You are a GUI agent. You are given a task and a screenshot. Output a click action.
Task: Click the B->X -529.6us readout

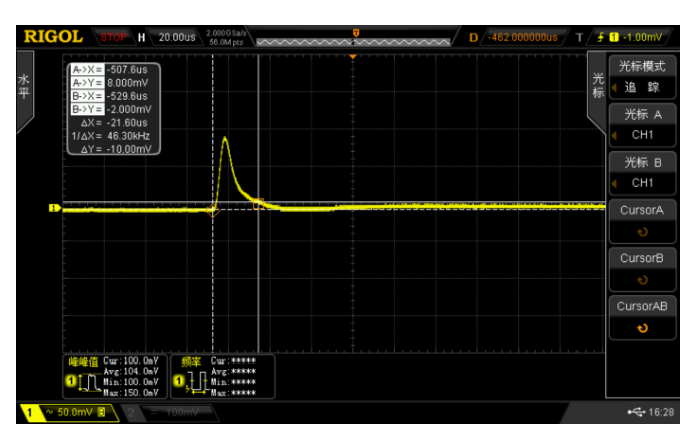click(x=110, y=96)
